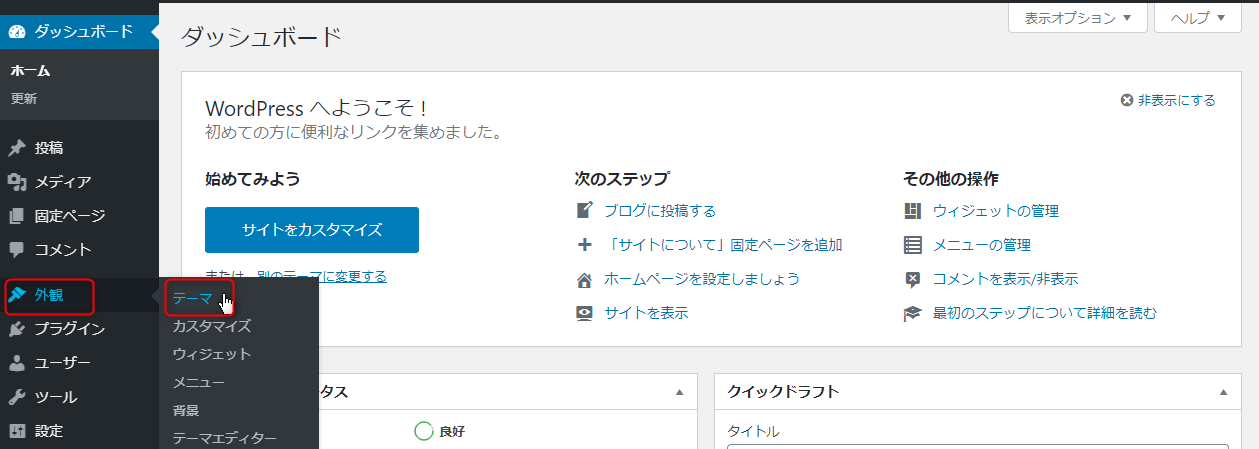Click the list icon next to メニューの管理
This screenshot has height=449, width=1259.
(912, 245)
